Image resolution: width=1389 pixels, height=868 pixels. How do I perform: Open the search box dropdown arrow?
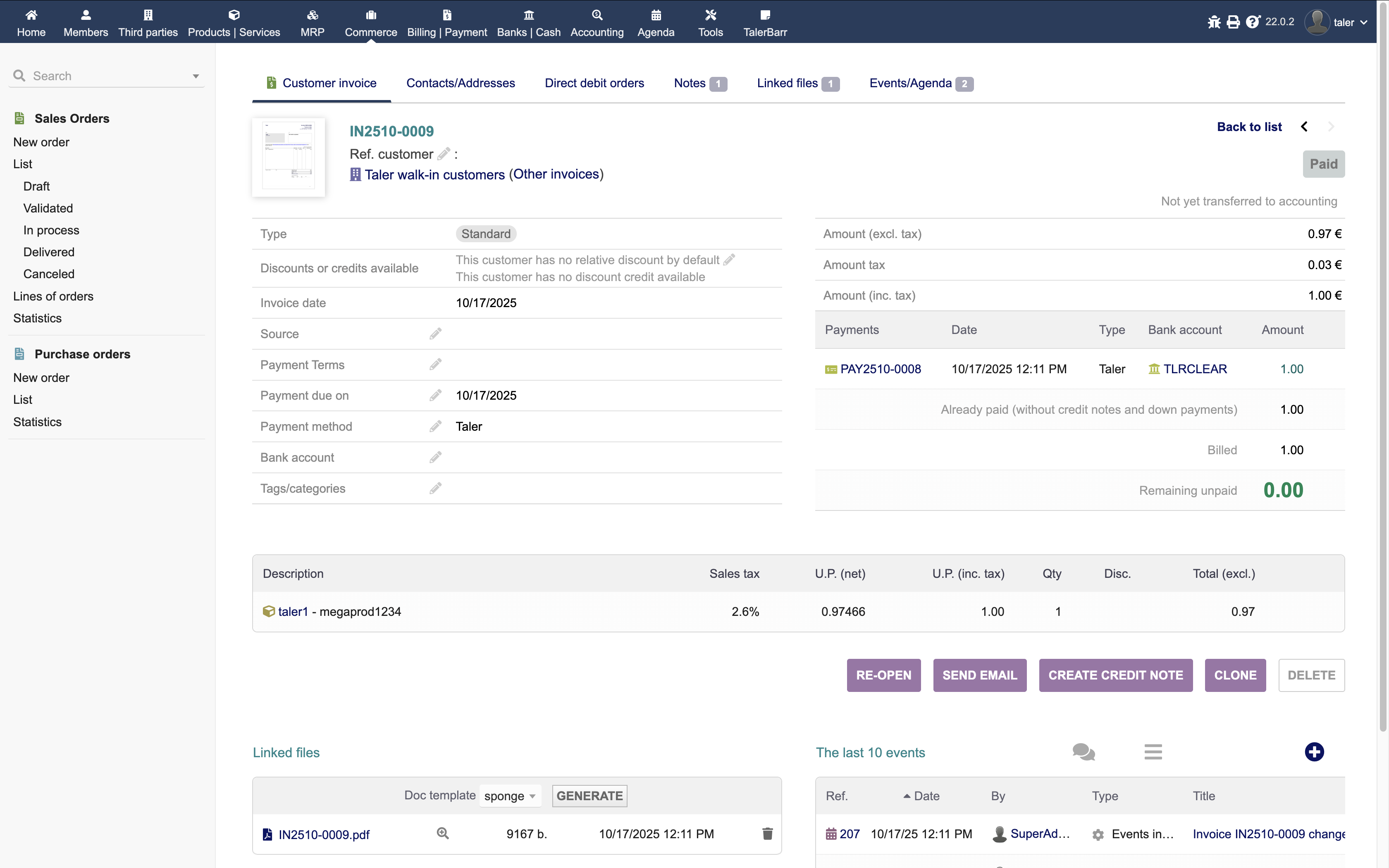(x=196, y=76)
